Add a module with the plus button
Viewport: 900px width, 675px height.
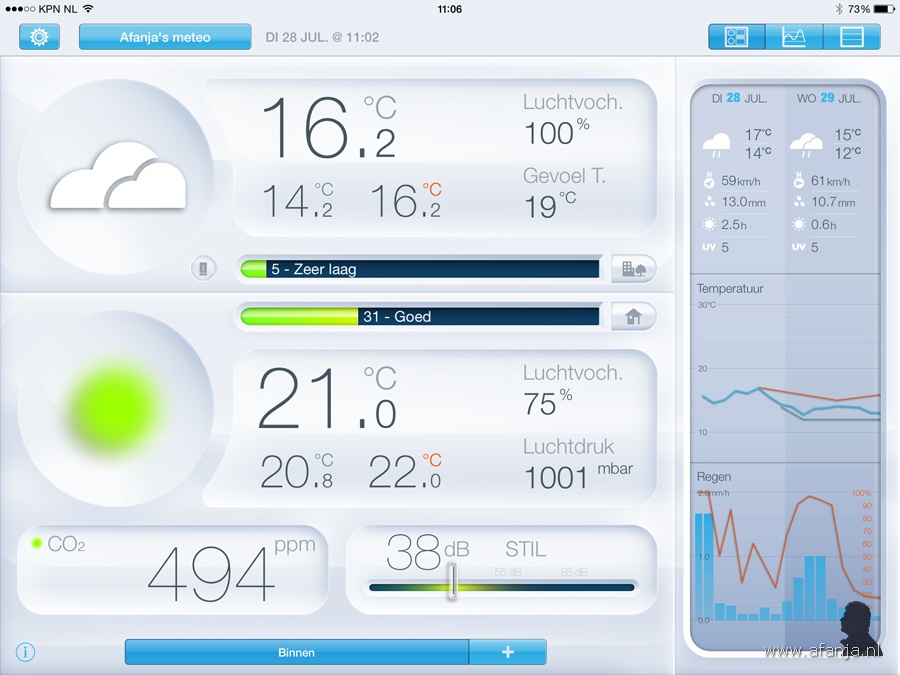pyautogui.click(x=508, y=652)
